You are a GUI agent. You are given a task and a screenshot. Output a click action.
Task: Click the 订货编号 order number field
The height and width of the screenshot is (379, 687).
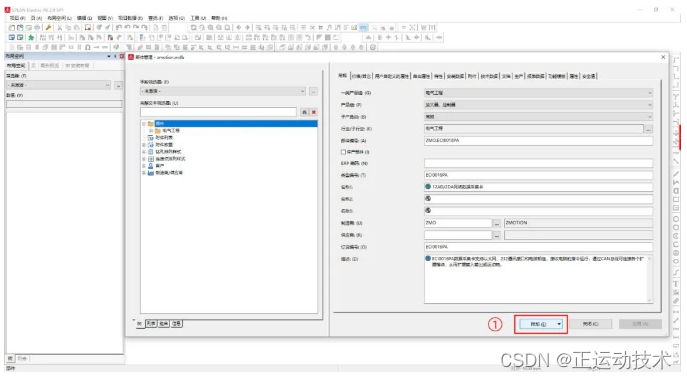point(538,247)
